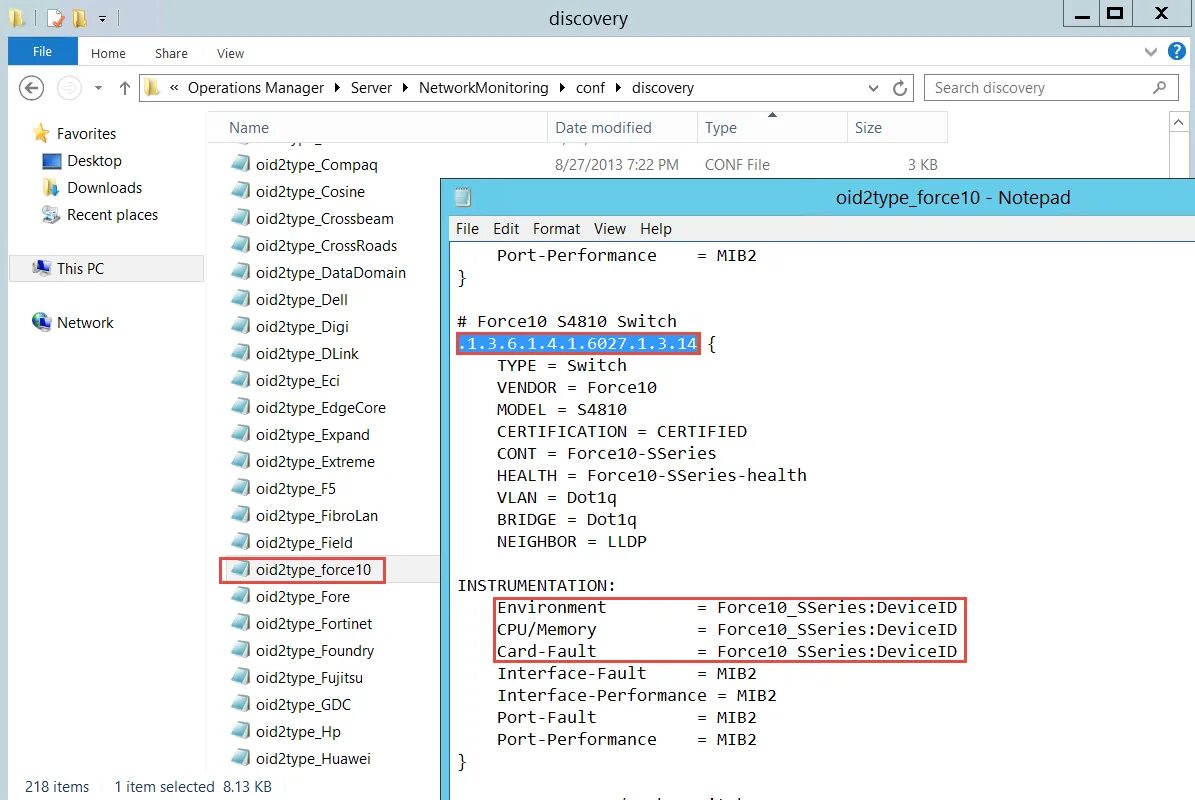This screenshot has height=800, width=1195.
Task: Click the Forward navigation arrow
Action: click(x=69, y=88)
